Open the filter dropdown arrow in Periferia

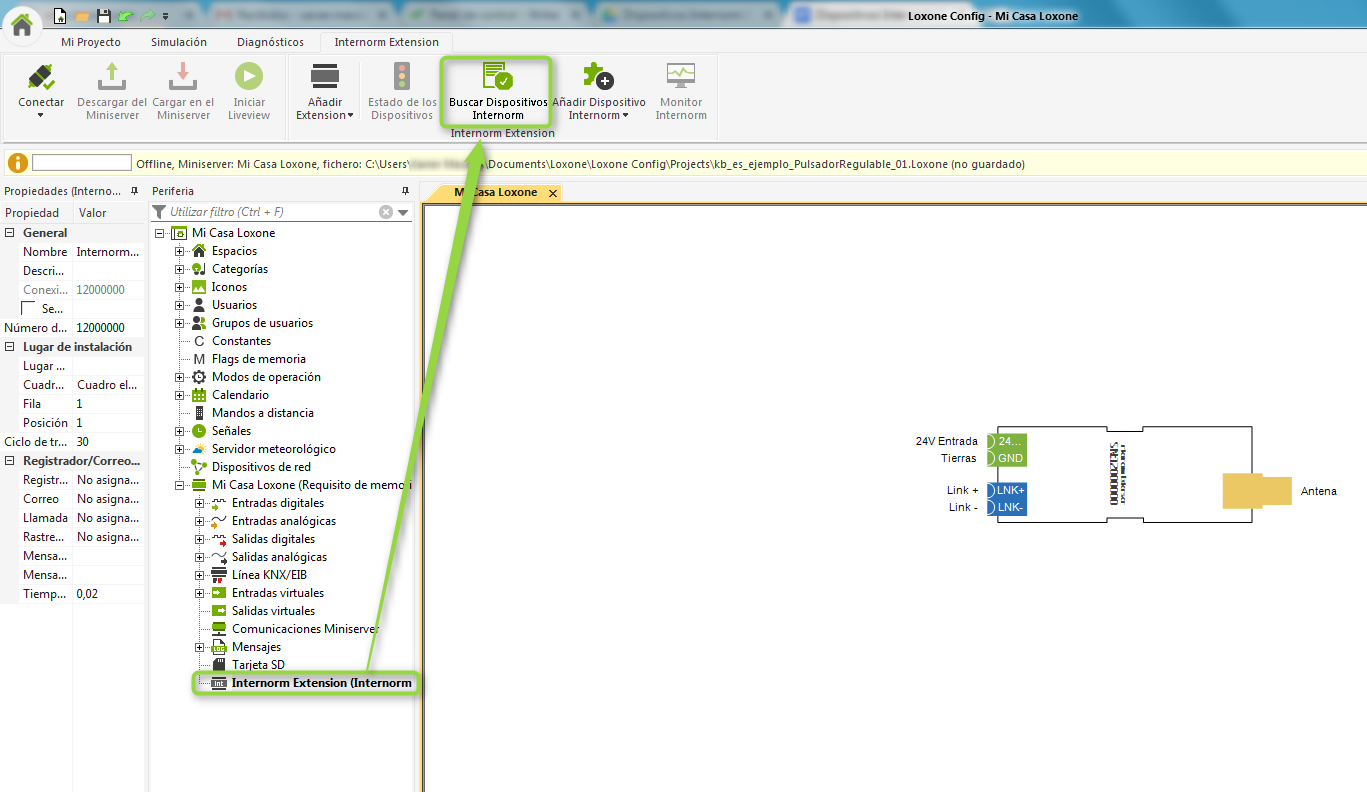[x=403, y=212]
